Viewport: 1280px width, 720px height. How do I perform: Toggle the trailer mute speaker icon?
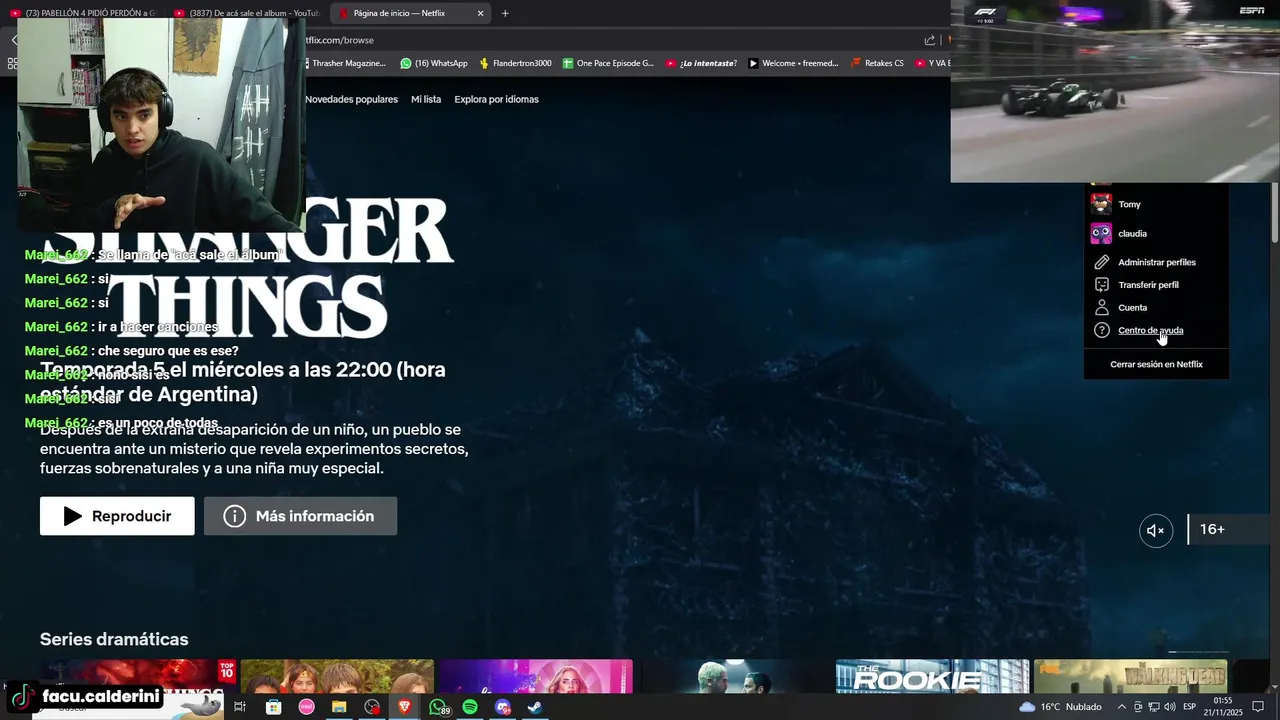point(1156,531)
